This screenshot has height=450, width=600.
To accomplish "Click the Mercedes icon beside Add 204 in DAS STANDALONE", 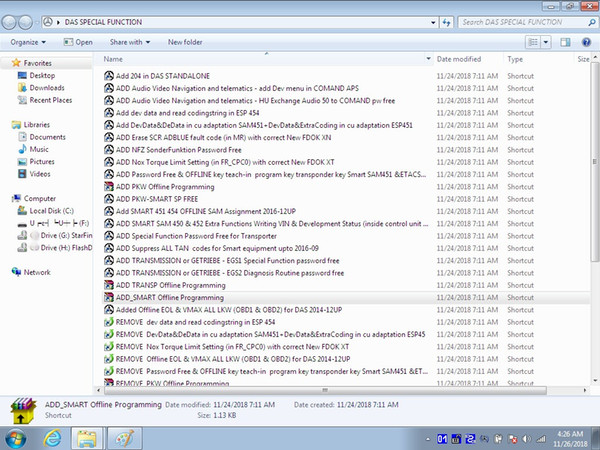I will pyautogui.click(x=109, y=76).
